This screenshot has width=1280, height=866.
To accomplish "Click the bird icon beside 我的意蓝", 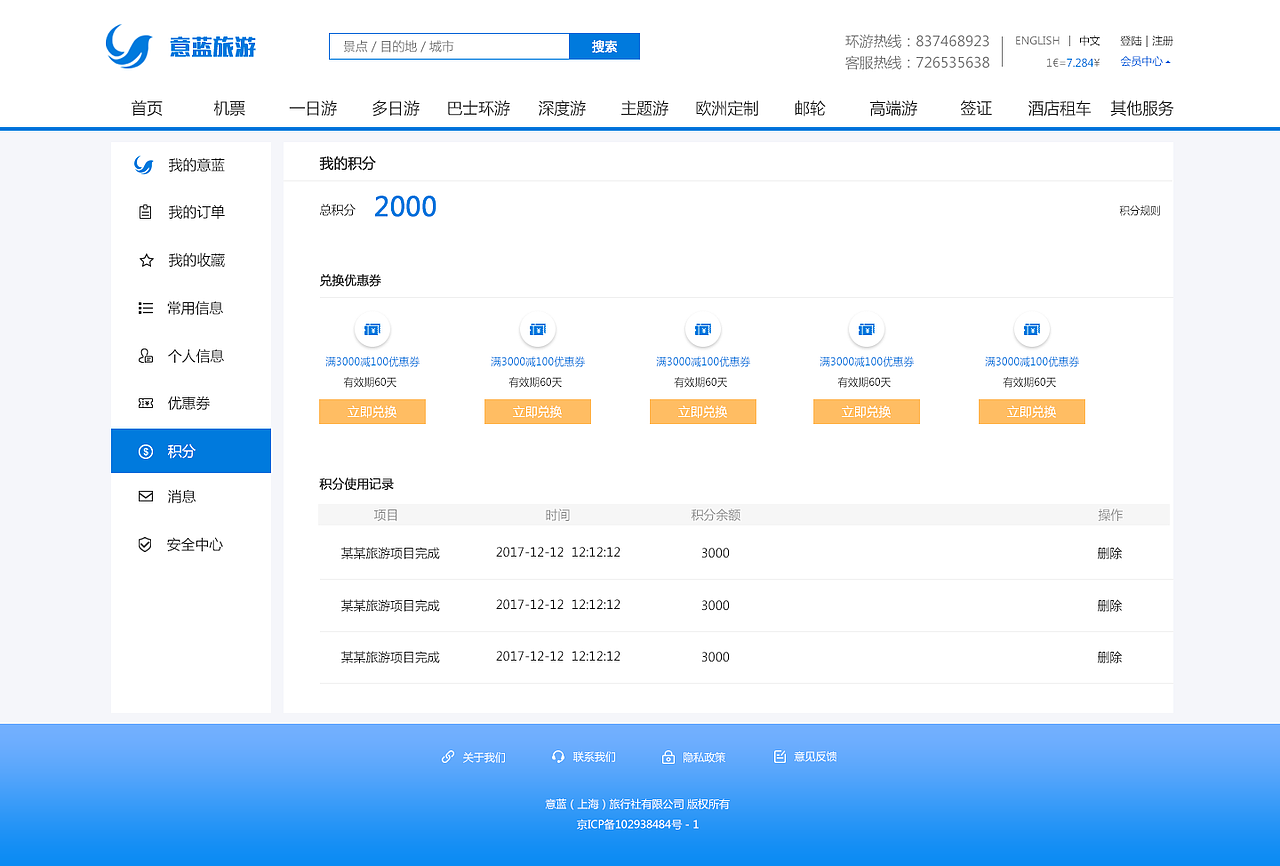I will 144,165.
